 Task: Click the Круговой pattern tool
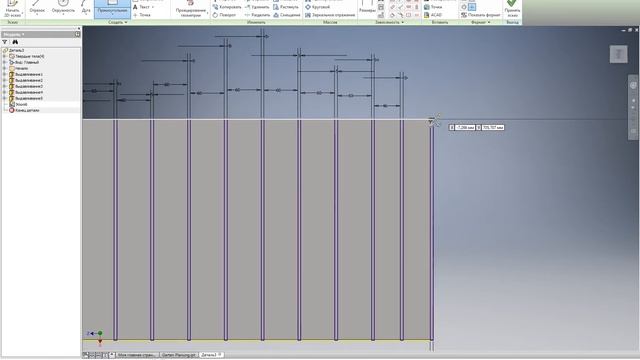pyautogui.click(x=318, y=7)
